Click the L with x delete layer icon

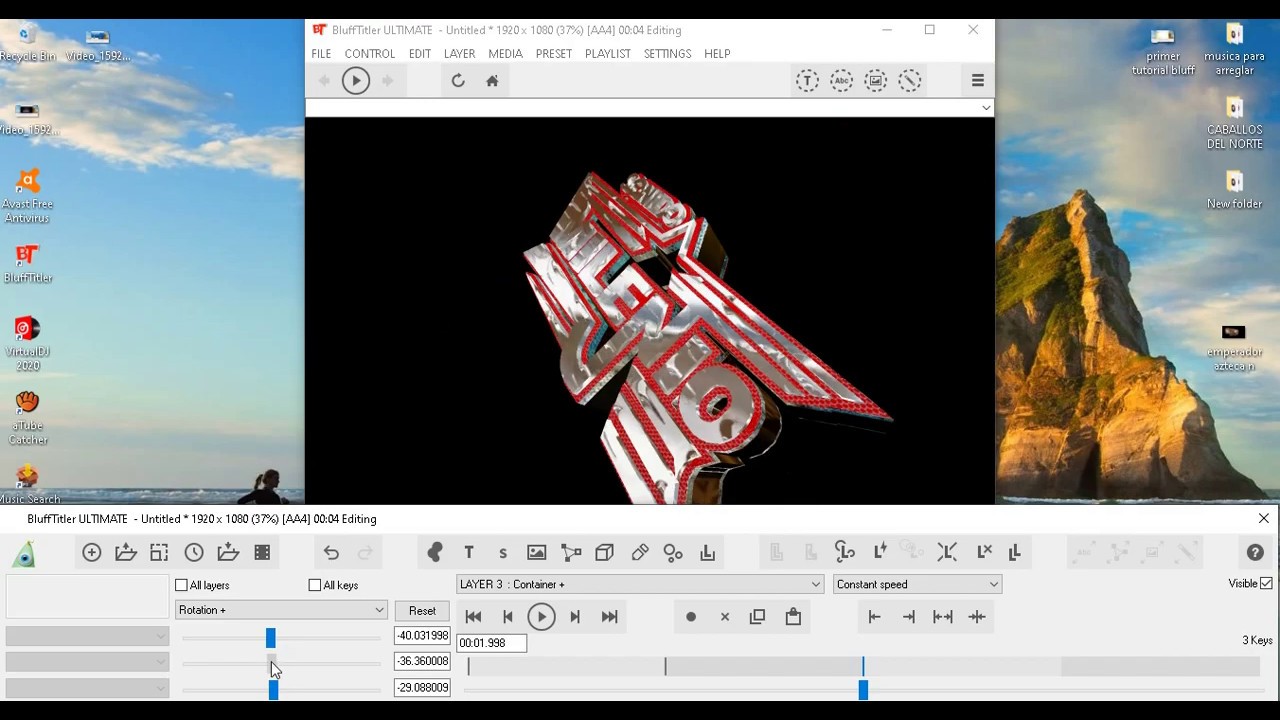point(984,552)
